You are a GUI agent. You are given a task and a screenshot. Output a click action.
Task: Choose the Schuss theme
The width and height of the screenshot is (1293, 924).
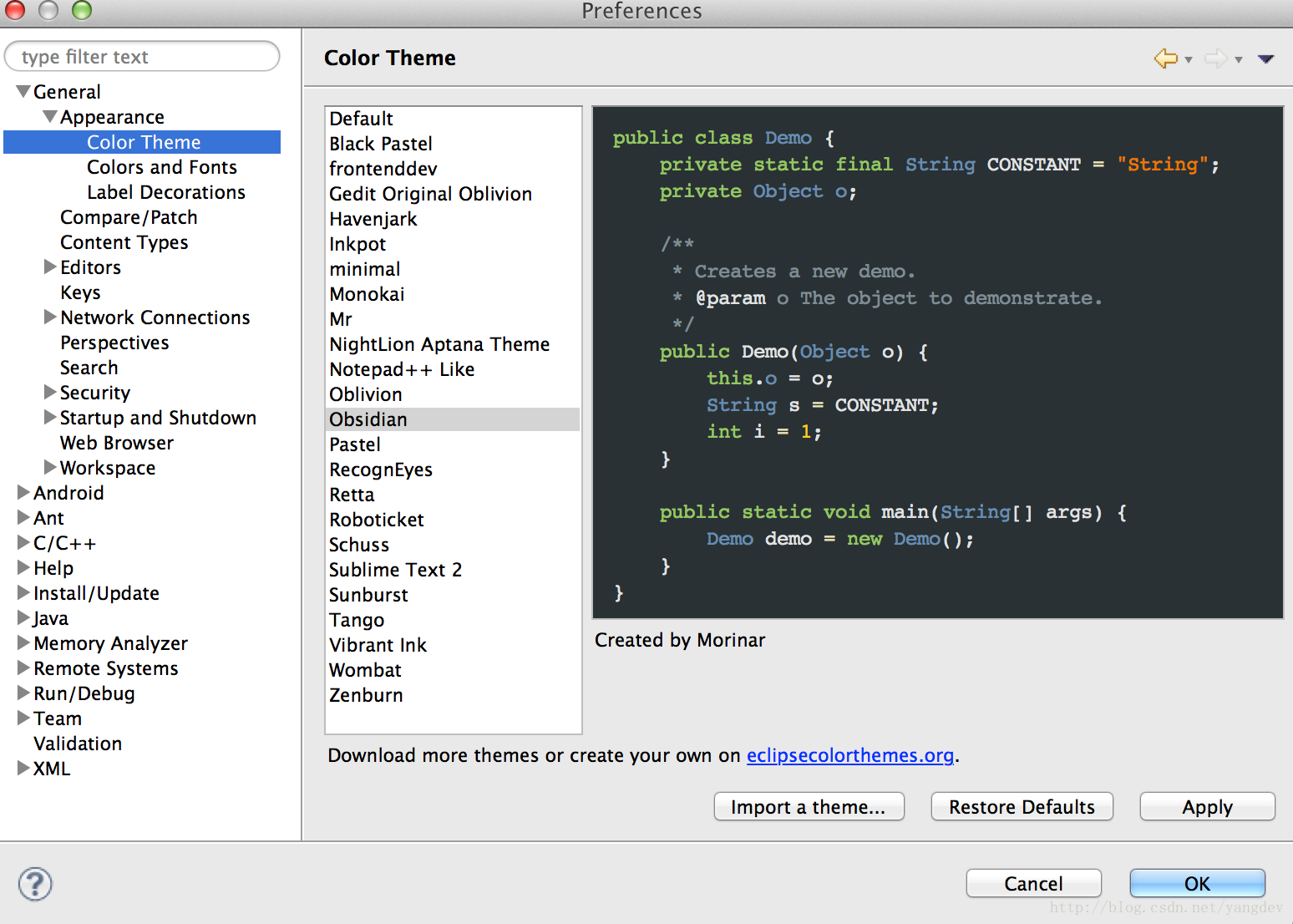453,545
